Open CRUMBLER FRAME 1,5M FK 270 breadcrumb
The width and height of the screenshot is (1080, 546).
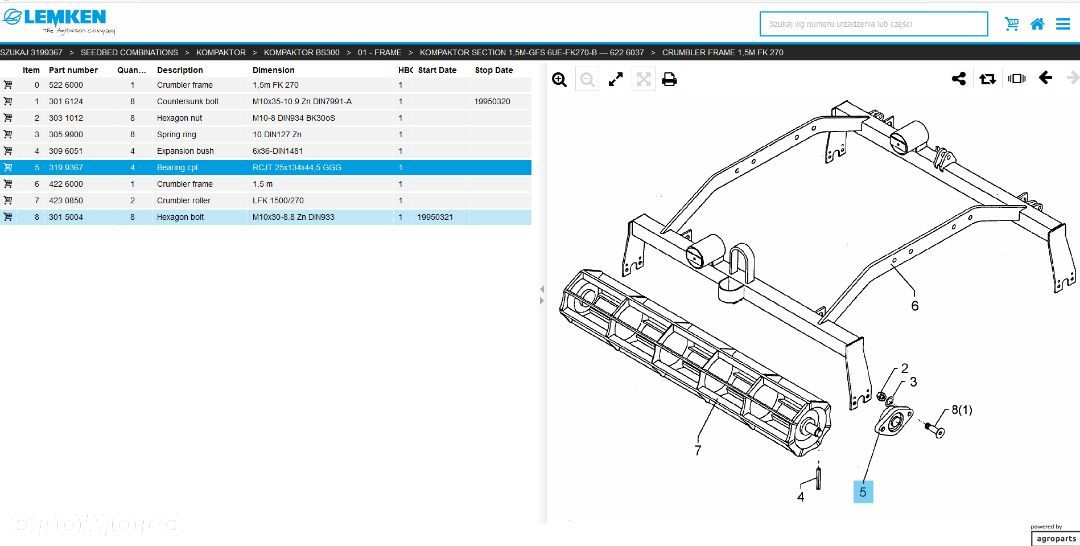(x=723, y=52)
